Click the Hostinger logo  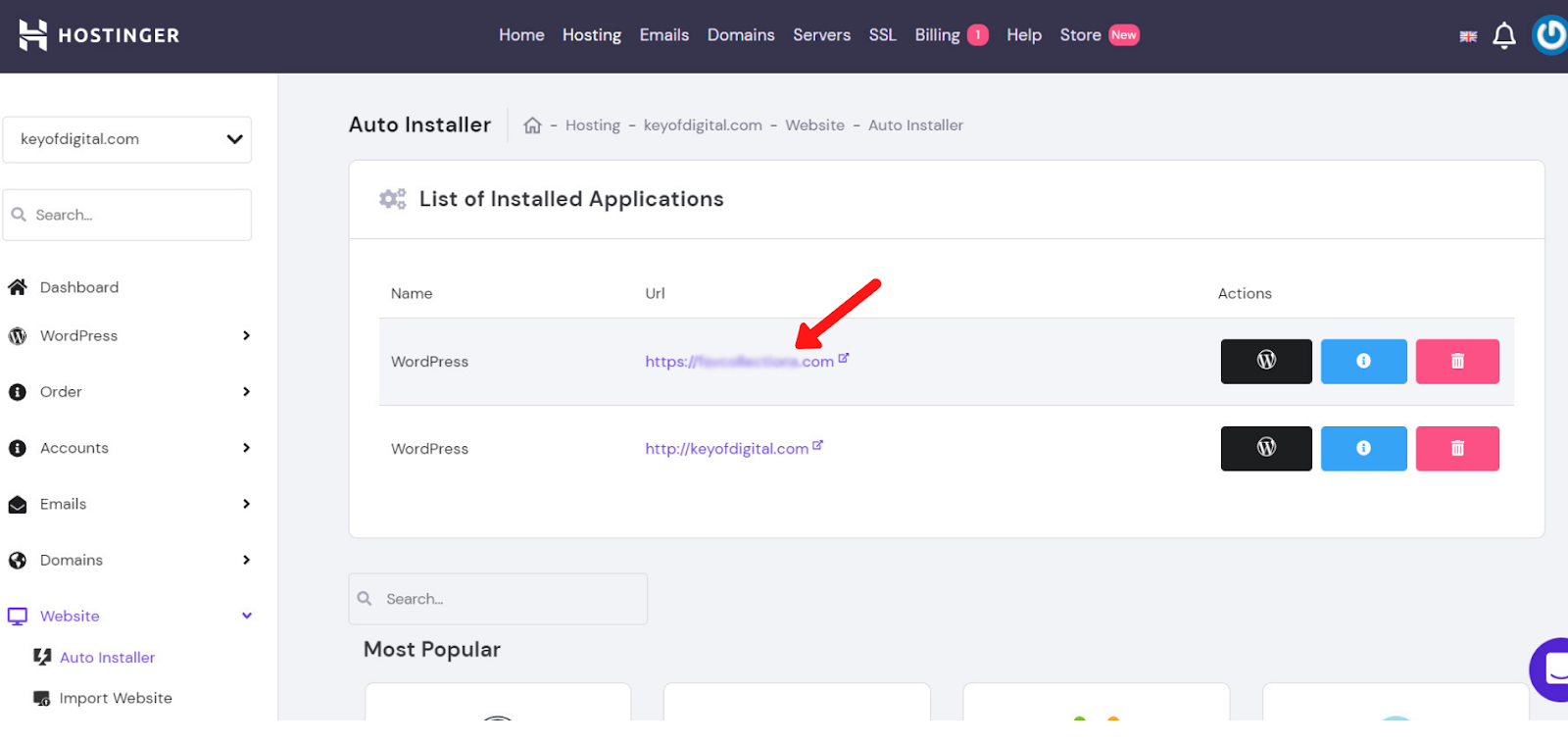pos(99,35)
